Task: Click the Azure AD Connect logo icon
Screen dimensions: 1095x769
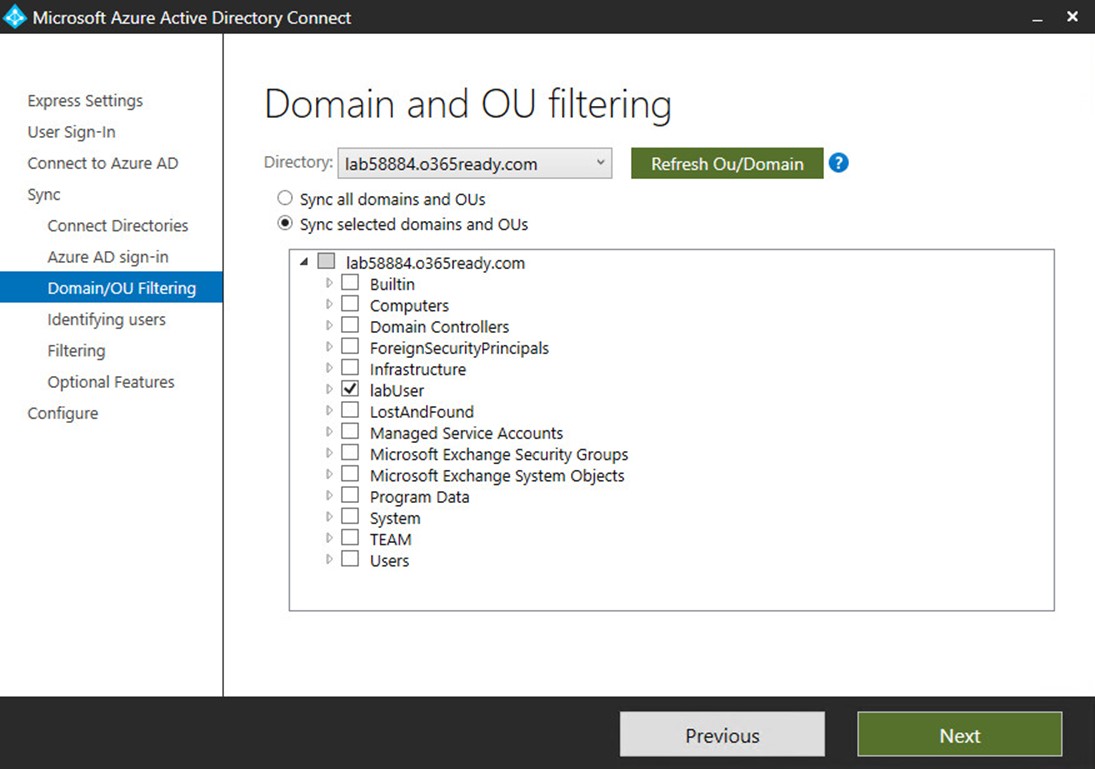Action: 15,17
